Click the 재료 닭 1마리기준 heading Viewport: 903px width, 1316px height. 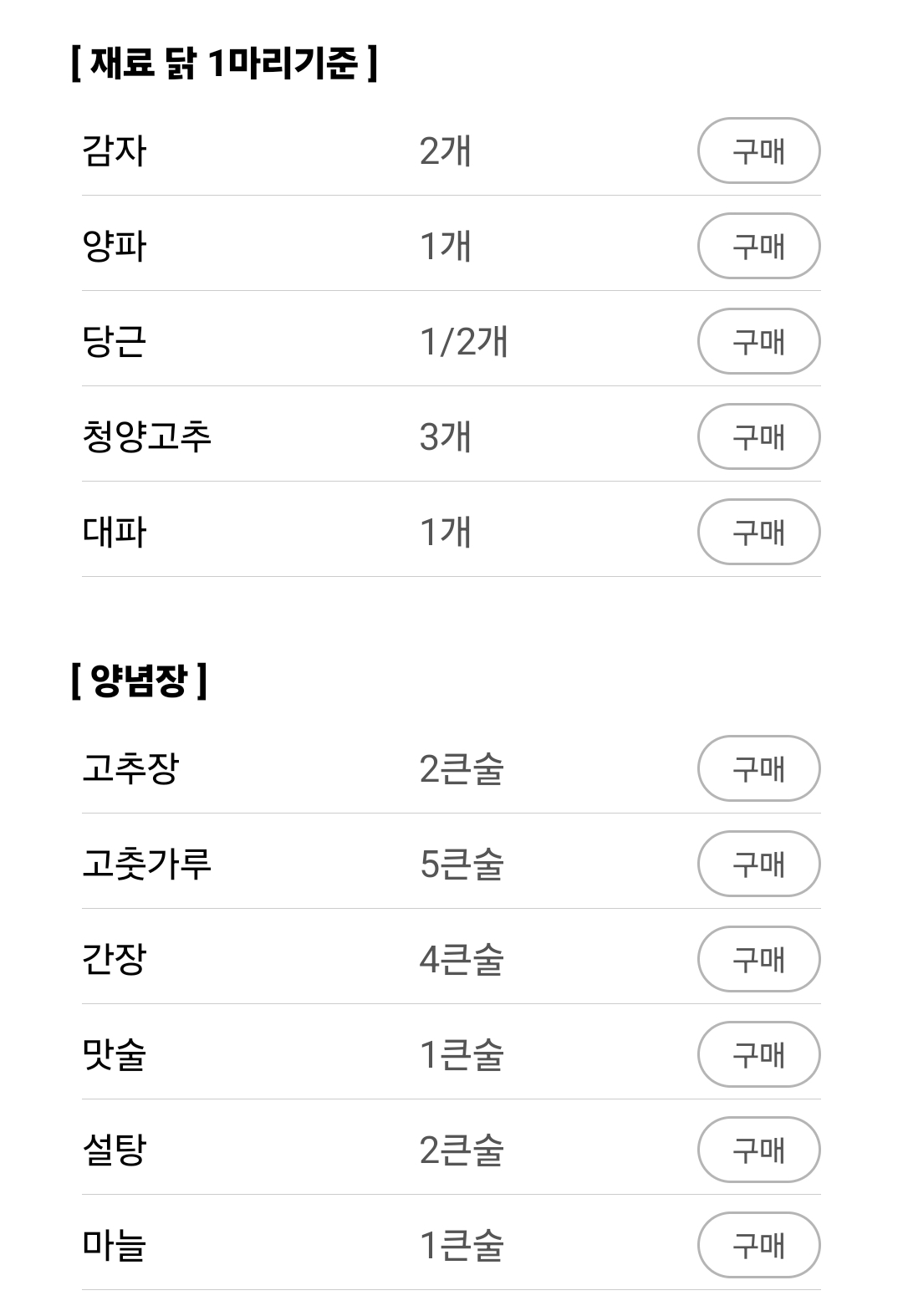(224, 63)
